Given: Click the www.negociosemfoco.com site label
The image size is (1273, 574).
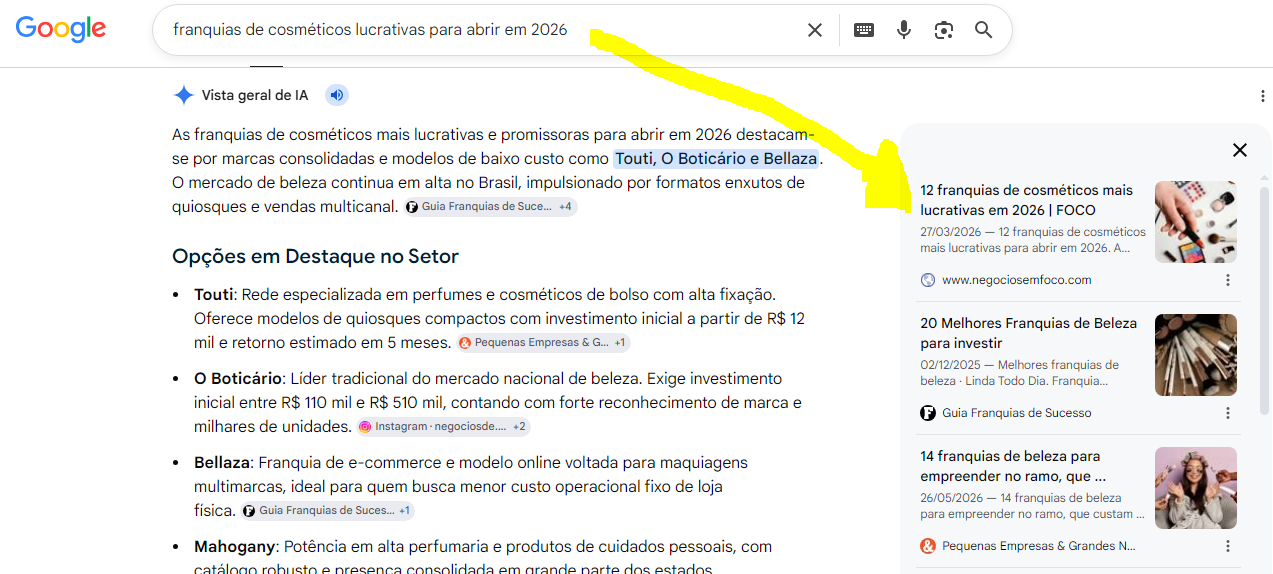Looking at the screenshot, I should [1017, 280].
